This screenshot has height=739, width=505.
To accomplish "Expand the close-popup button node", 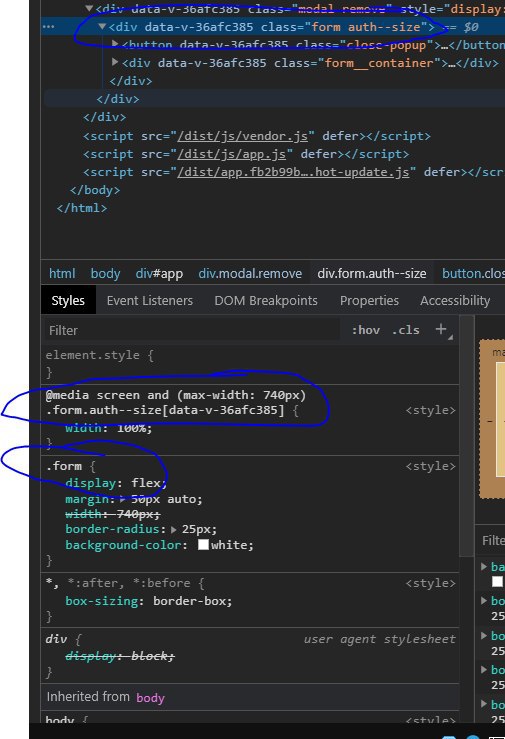I will point(115,44).
